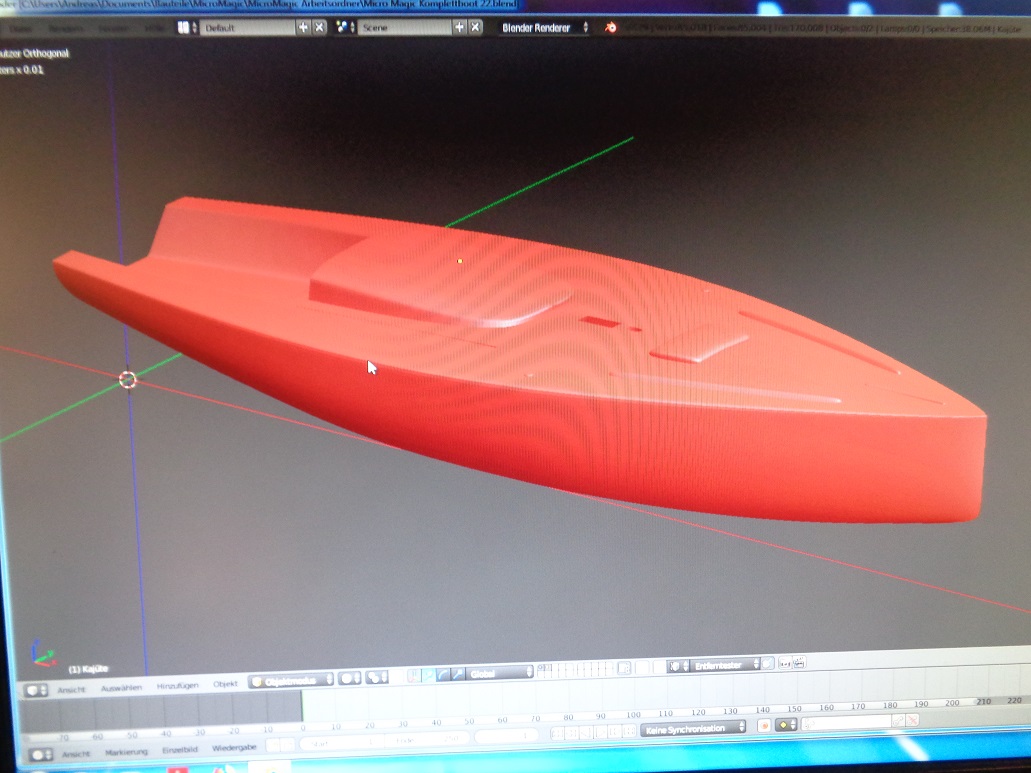
Task: Add a new scene with the plus button
Action: pos(459,28)
